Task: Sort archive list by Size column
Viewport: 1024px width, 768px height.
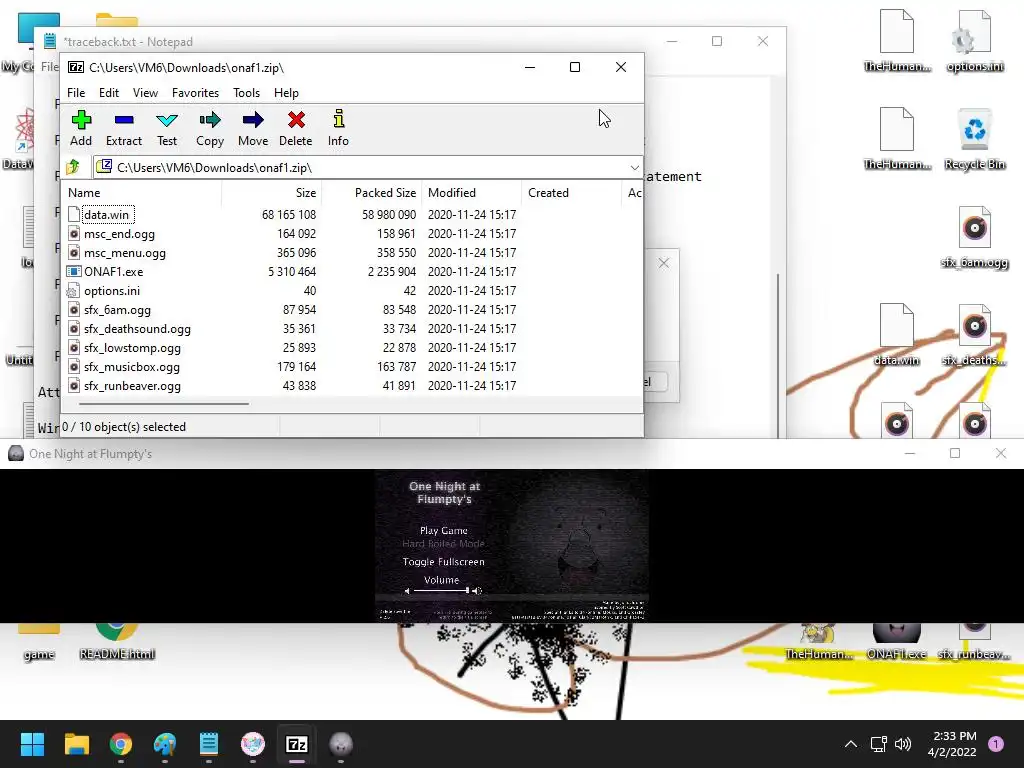Action: point(272,193)
